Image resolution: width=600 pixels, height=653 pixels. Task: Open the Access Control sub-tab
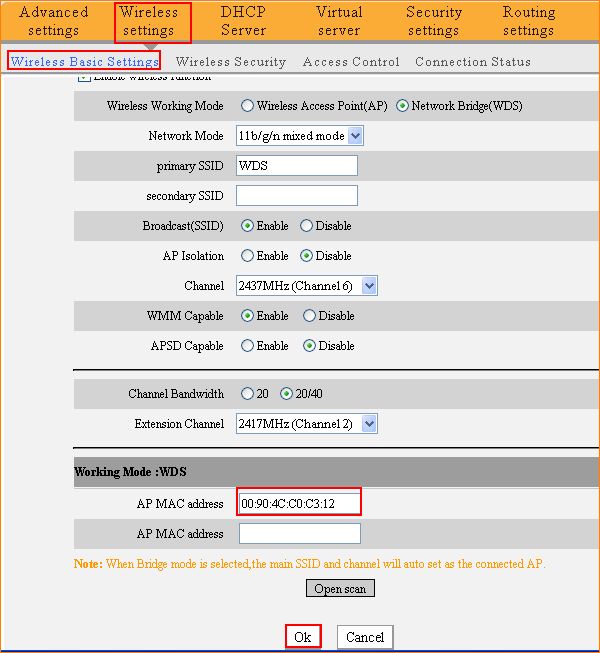click(x=351, y=62)
